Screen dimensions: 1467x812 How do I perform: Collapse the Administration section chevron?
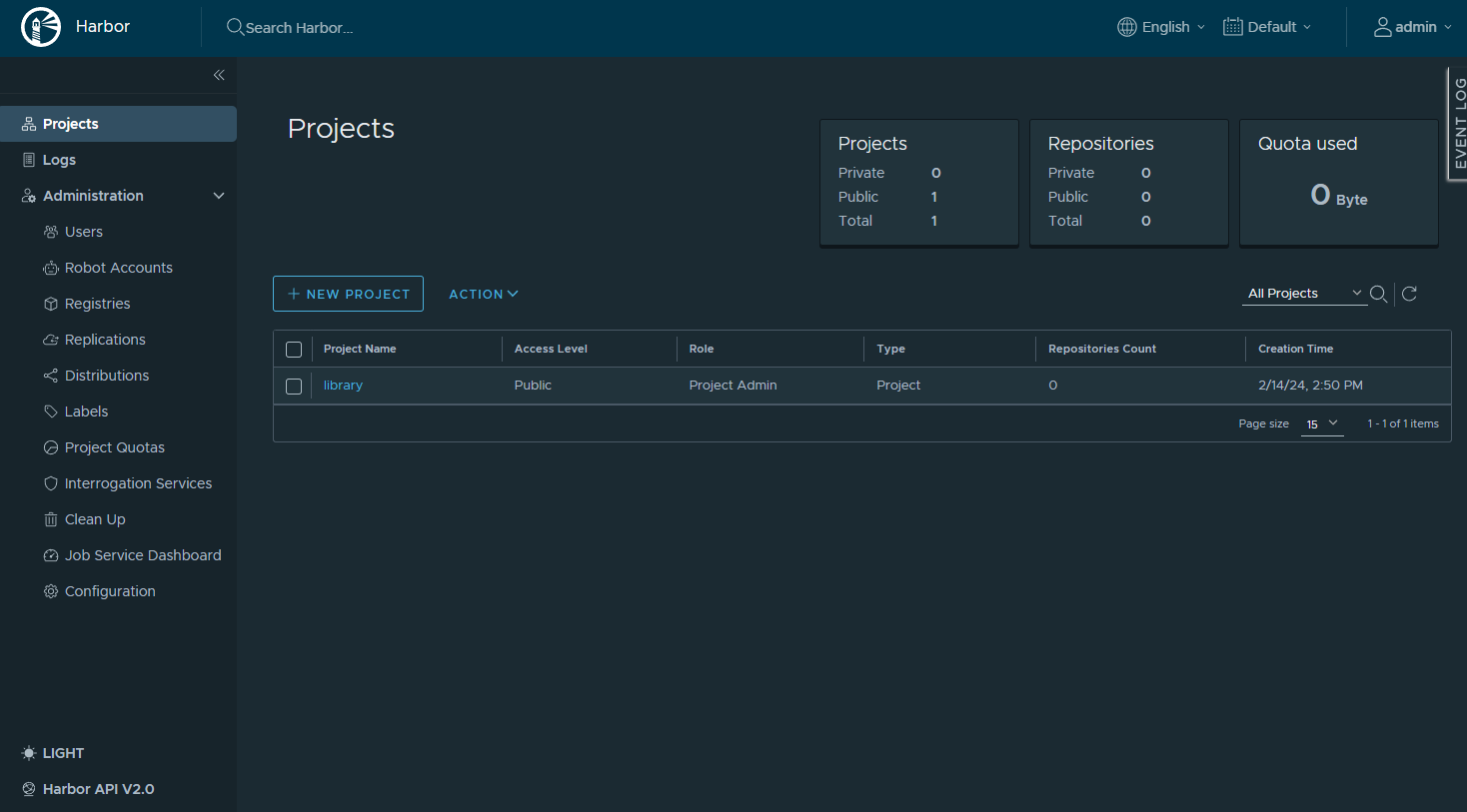tap(219, 196)
